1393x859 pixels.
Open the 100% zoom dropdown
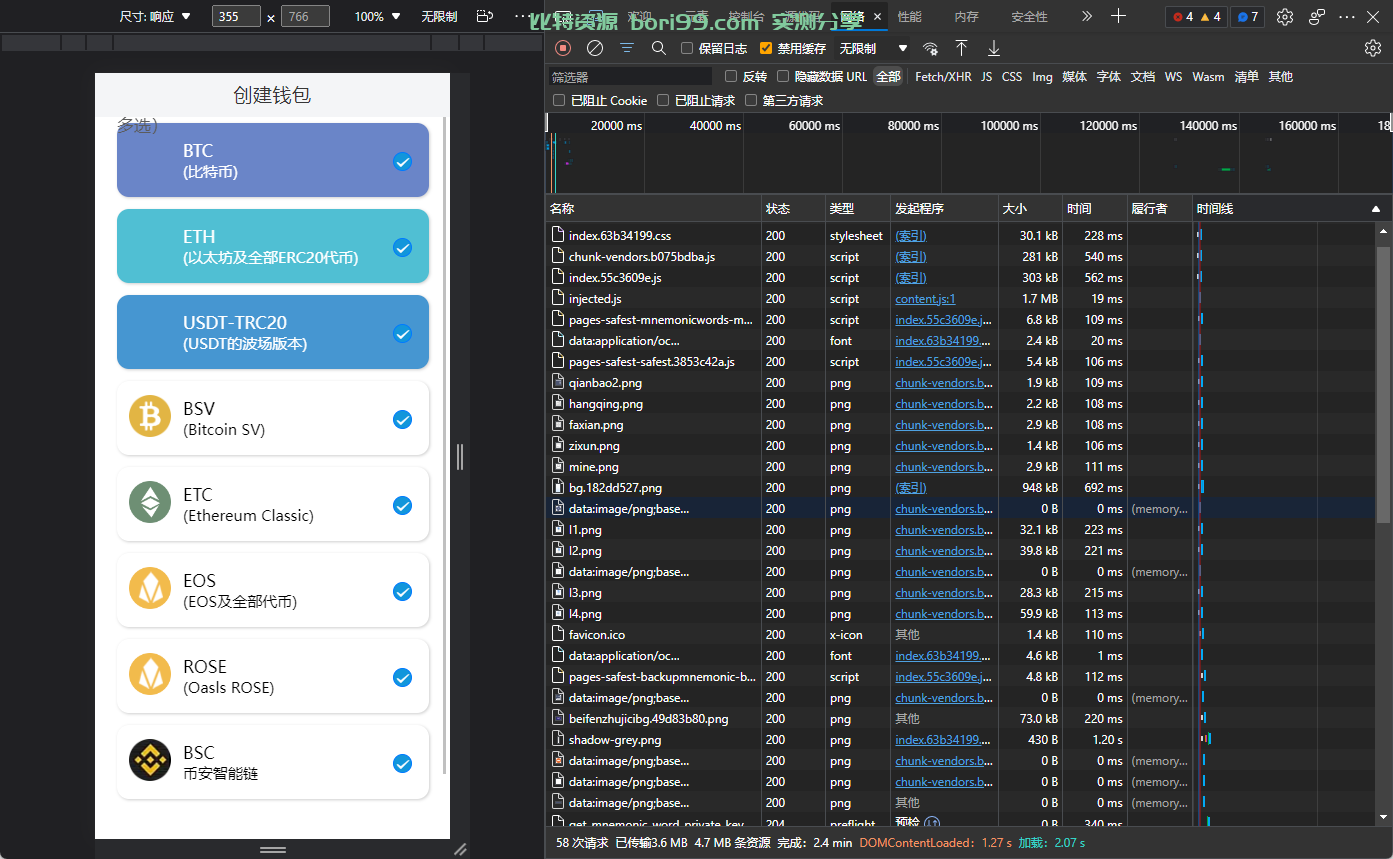coord(378,16)
